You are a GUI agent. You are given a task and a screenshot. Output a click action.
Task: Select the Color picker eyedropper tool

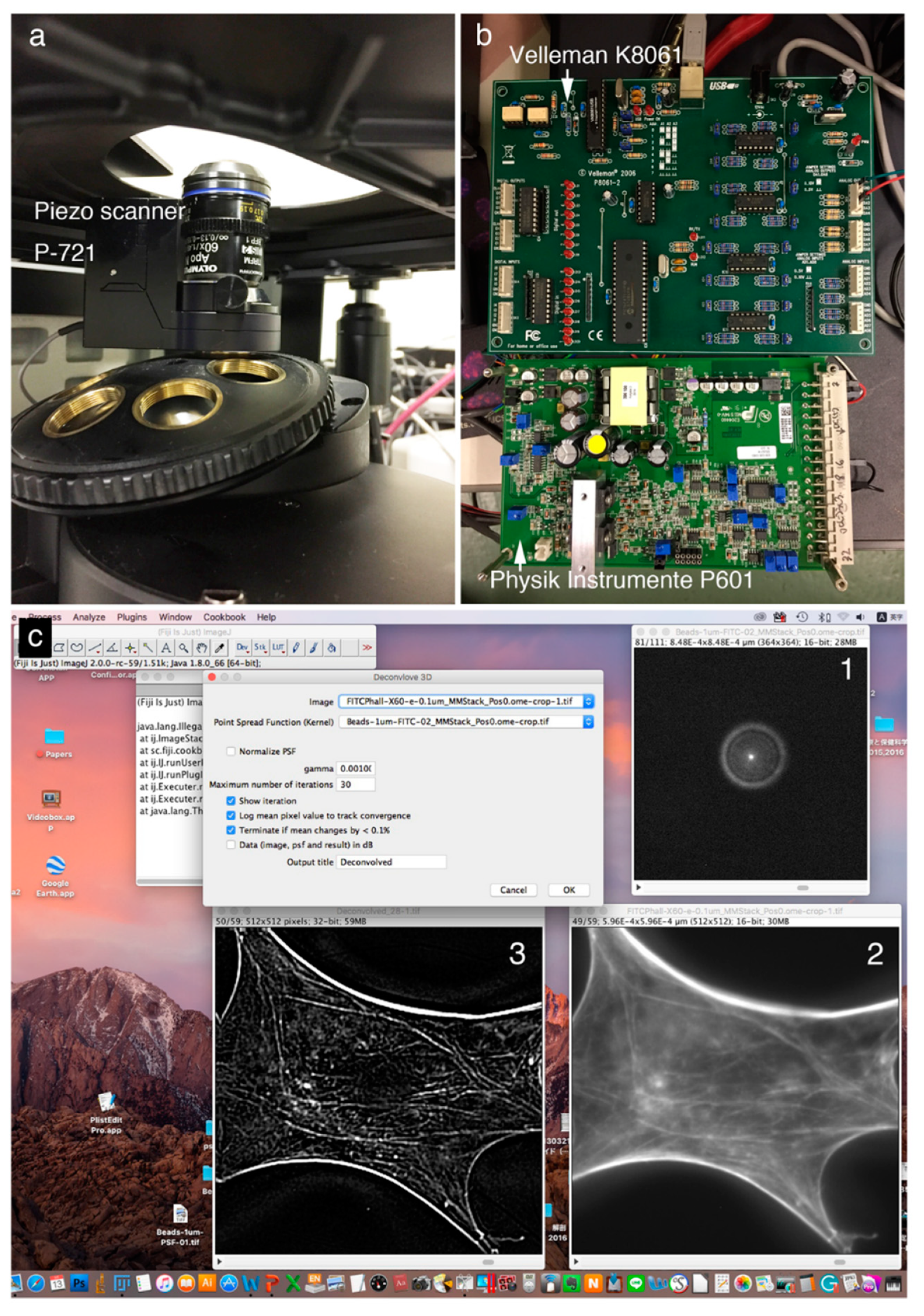tap(220, 647)
